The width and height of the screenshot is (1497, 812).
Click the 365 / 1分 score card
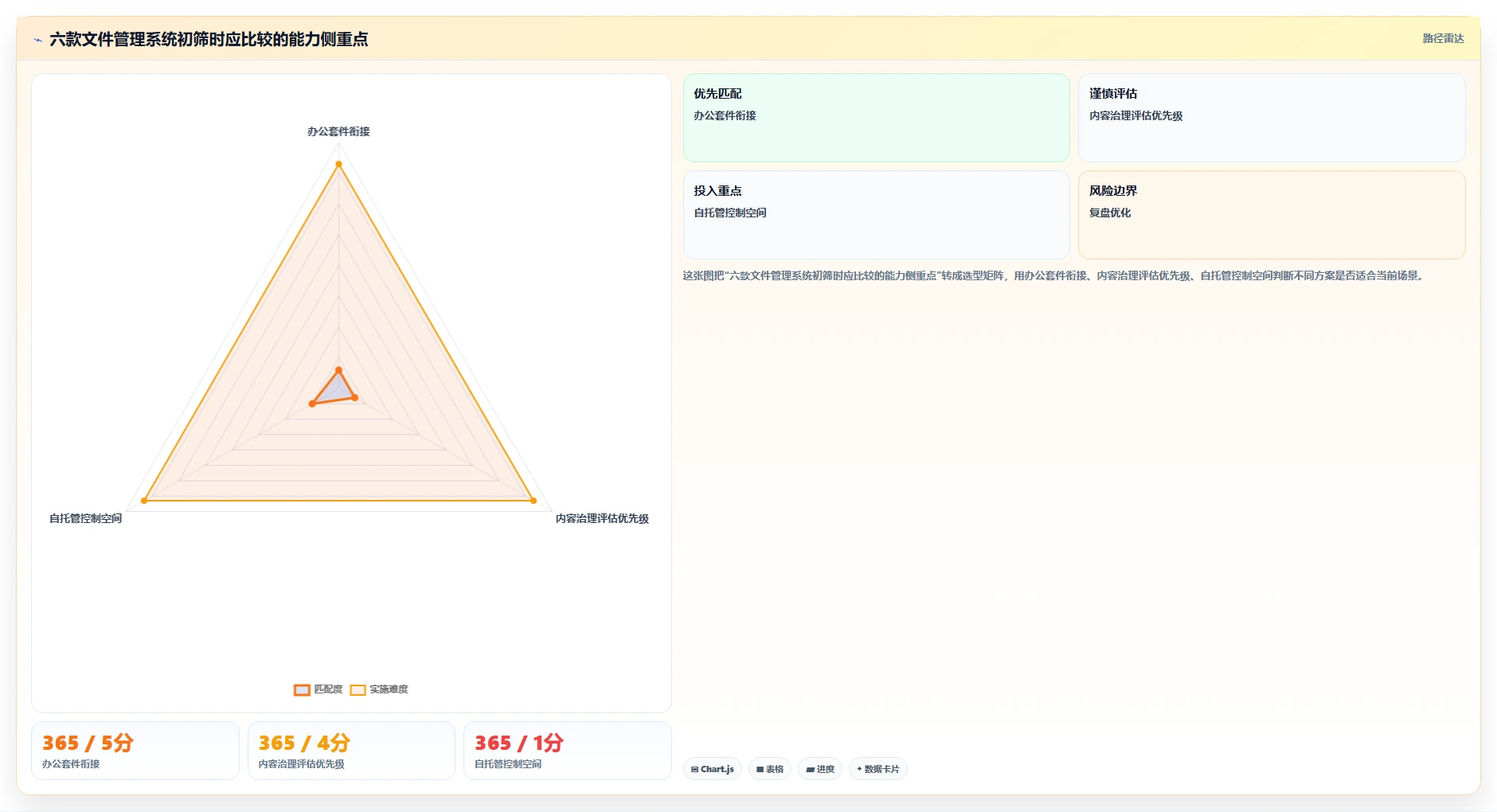[568, 751]
